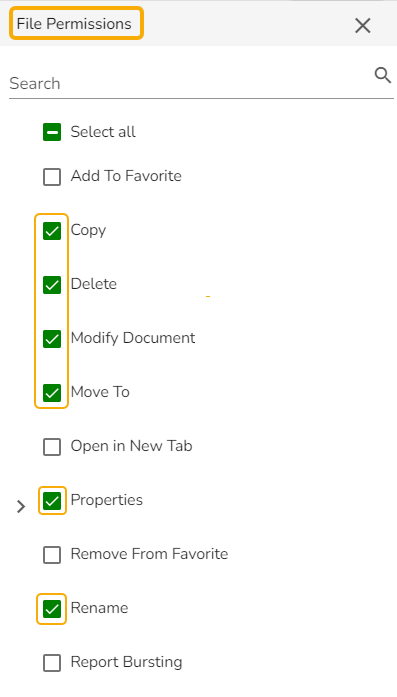Disable the Modify Document checkbox

point(52,339)
